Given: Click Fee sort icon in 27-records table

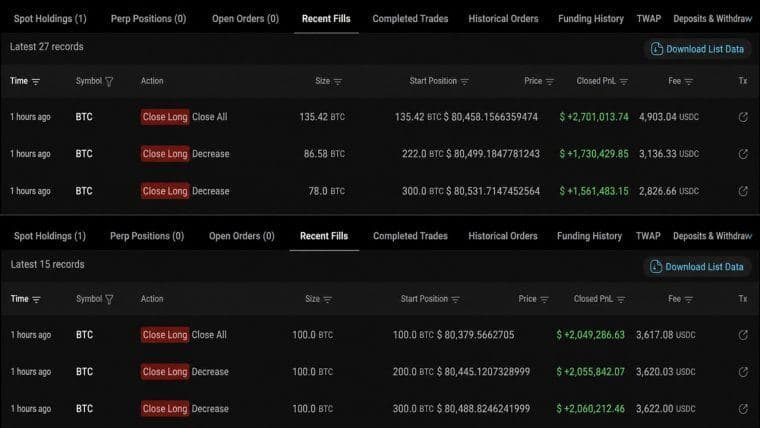Looking at the screenshot, I should (x=689, y=81).
